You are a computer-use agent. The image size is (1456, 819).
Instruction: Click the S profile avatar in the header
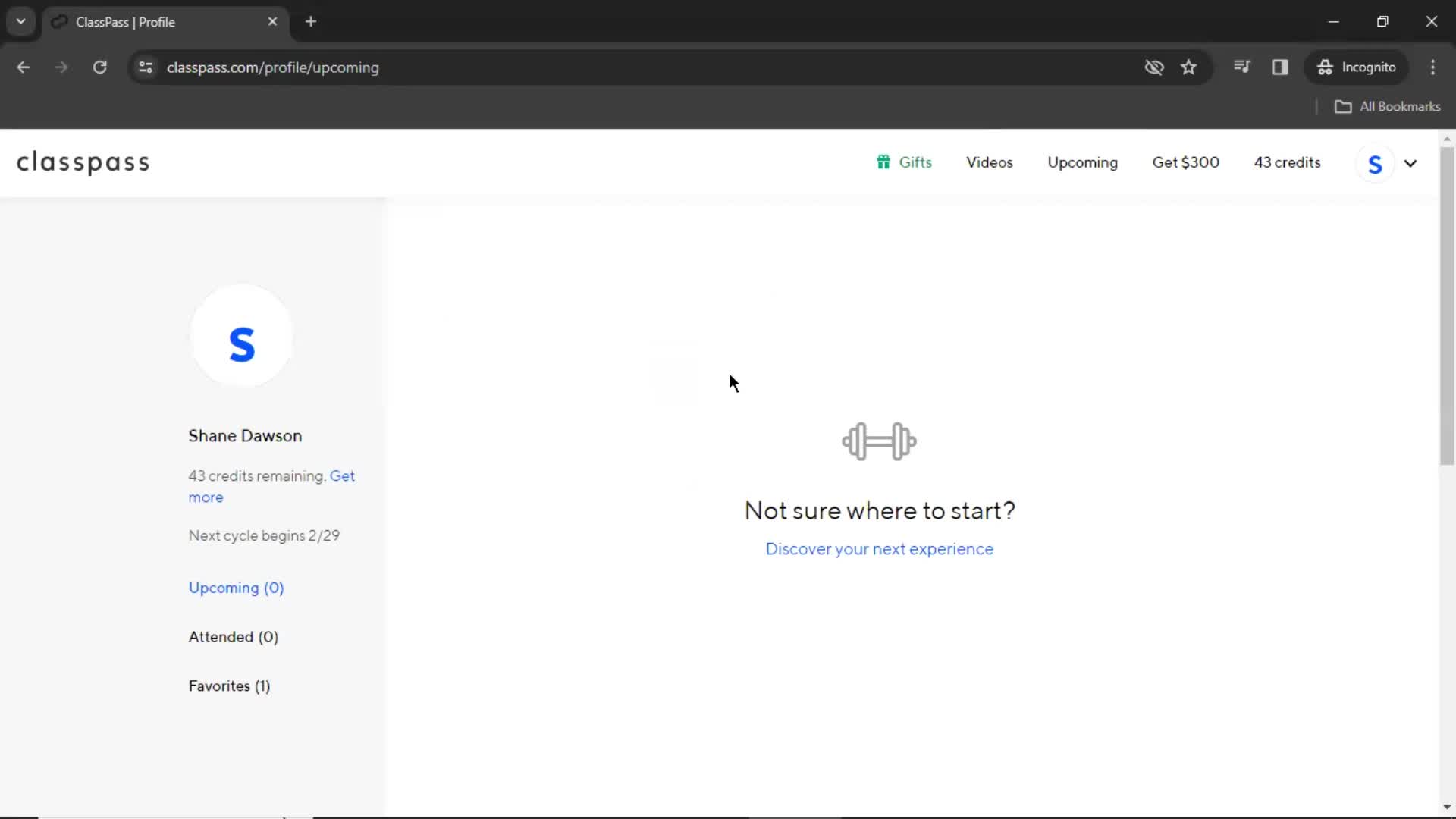[1375, 164]
